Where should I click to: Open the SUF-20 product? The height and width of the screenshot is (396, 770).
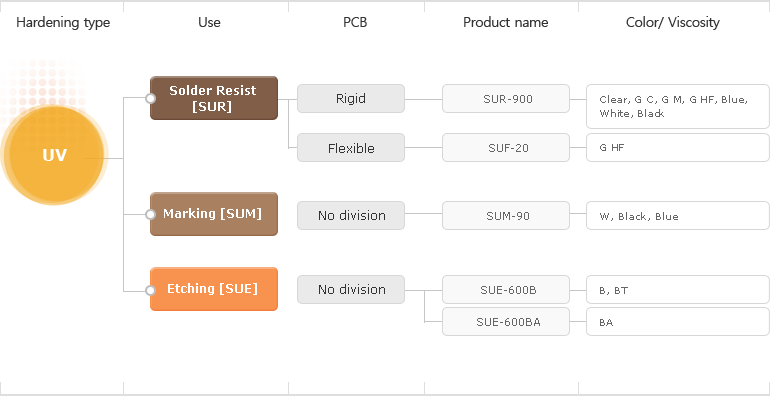[506, 147]
